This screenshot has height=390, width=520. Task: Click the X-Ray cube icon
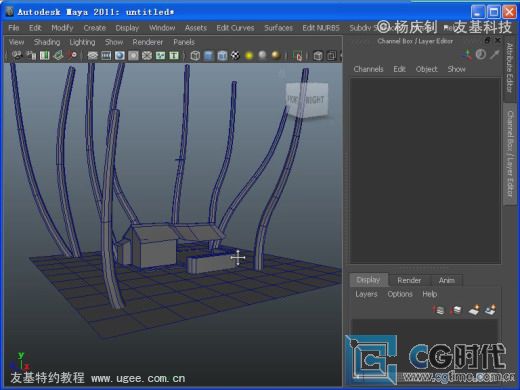[318, 55]
